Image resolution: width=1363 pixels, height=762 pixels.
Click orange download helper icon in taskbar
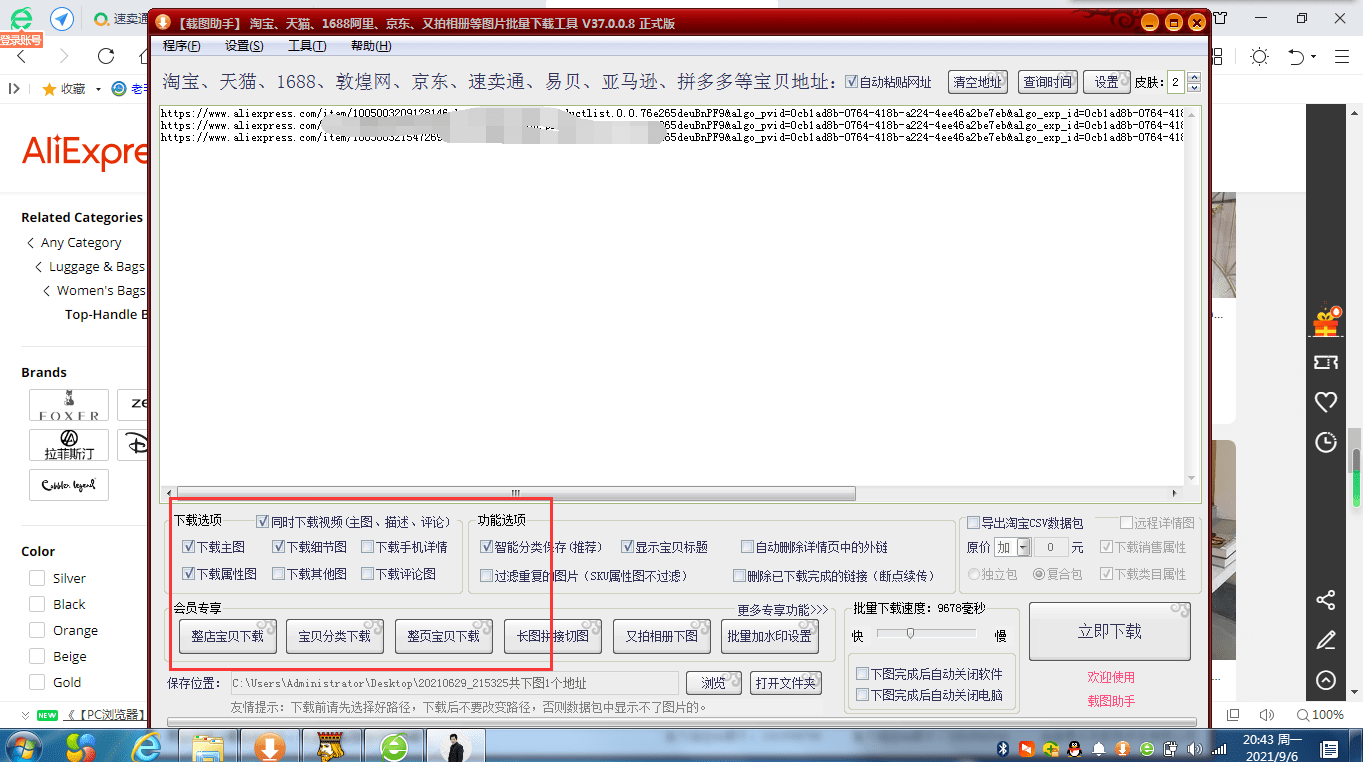(x=269, y=747)
